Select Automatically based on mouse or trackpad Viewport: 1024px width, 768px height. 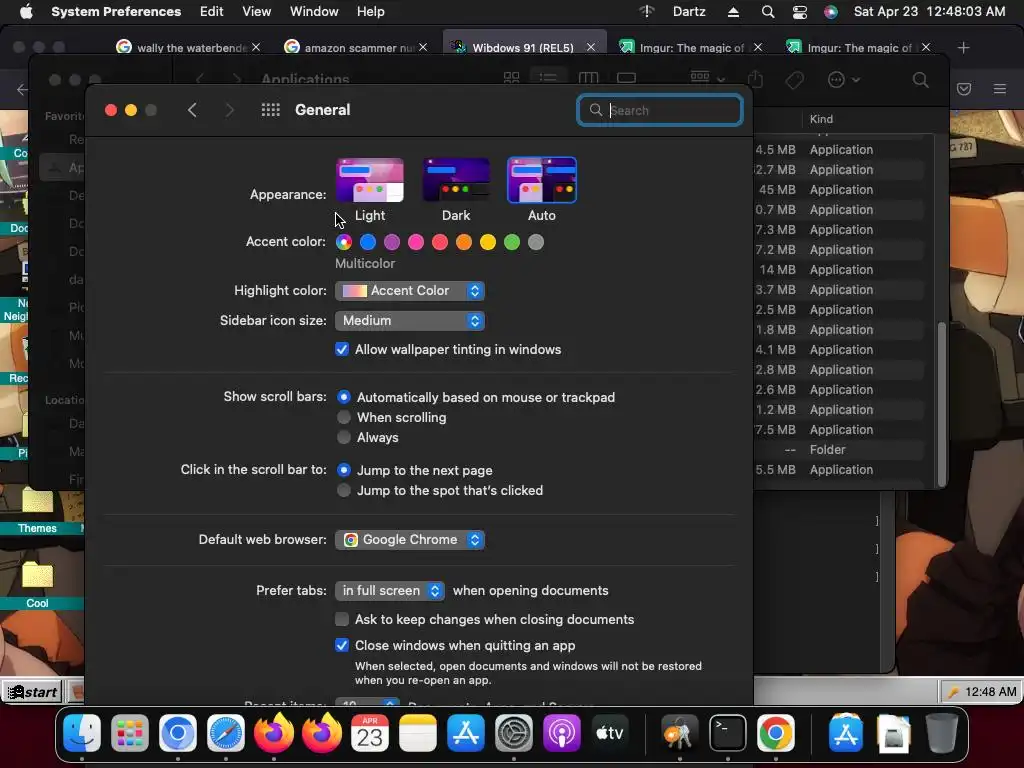(x=344, y=397)
